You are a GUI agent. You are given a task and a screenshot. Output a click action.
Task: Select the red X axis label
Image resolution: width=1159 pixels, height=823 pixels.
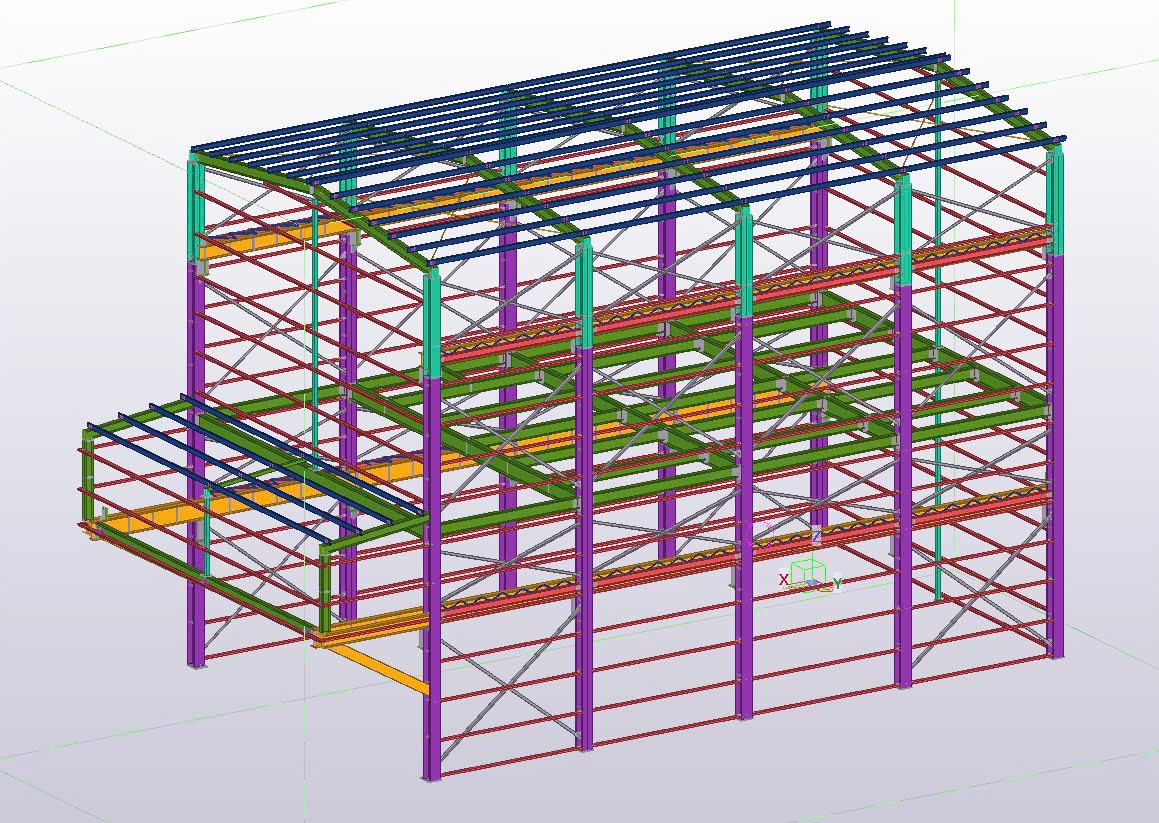coord(784,579)
